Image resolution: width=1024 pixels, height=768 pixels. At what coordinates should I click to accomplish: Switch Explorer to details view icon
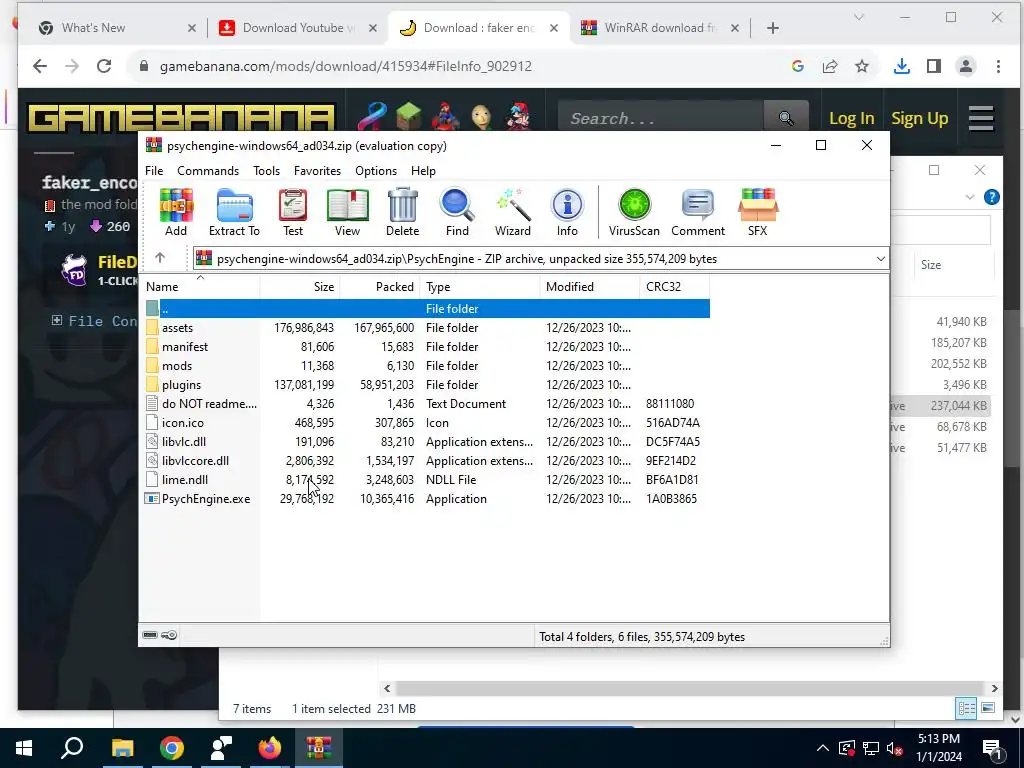point(966,708)
